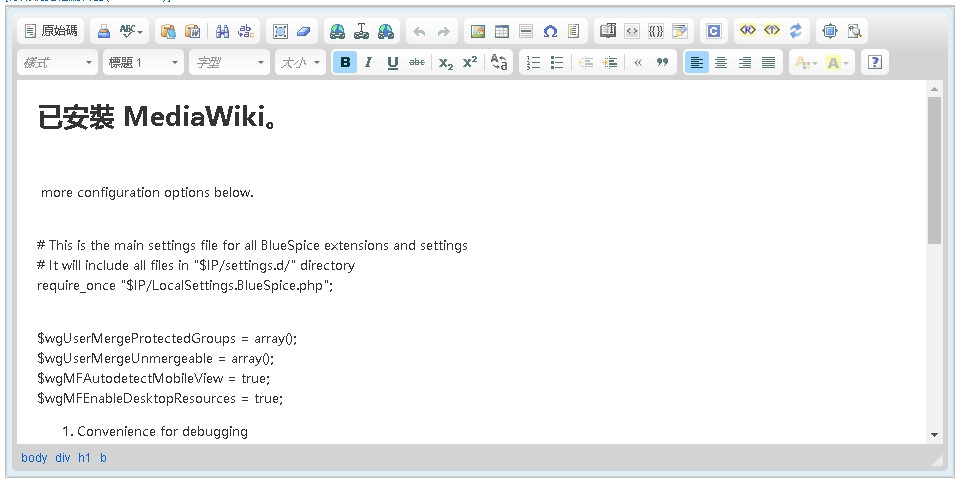Click the angle brackets <> icon
955x481 pixels.
[632, 31]
